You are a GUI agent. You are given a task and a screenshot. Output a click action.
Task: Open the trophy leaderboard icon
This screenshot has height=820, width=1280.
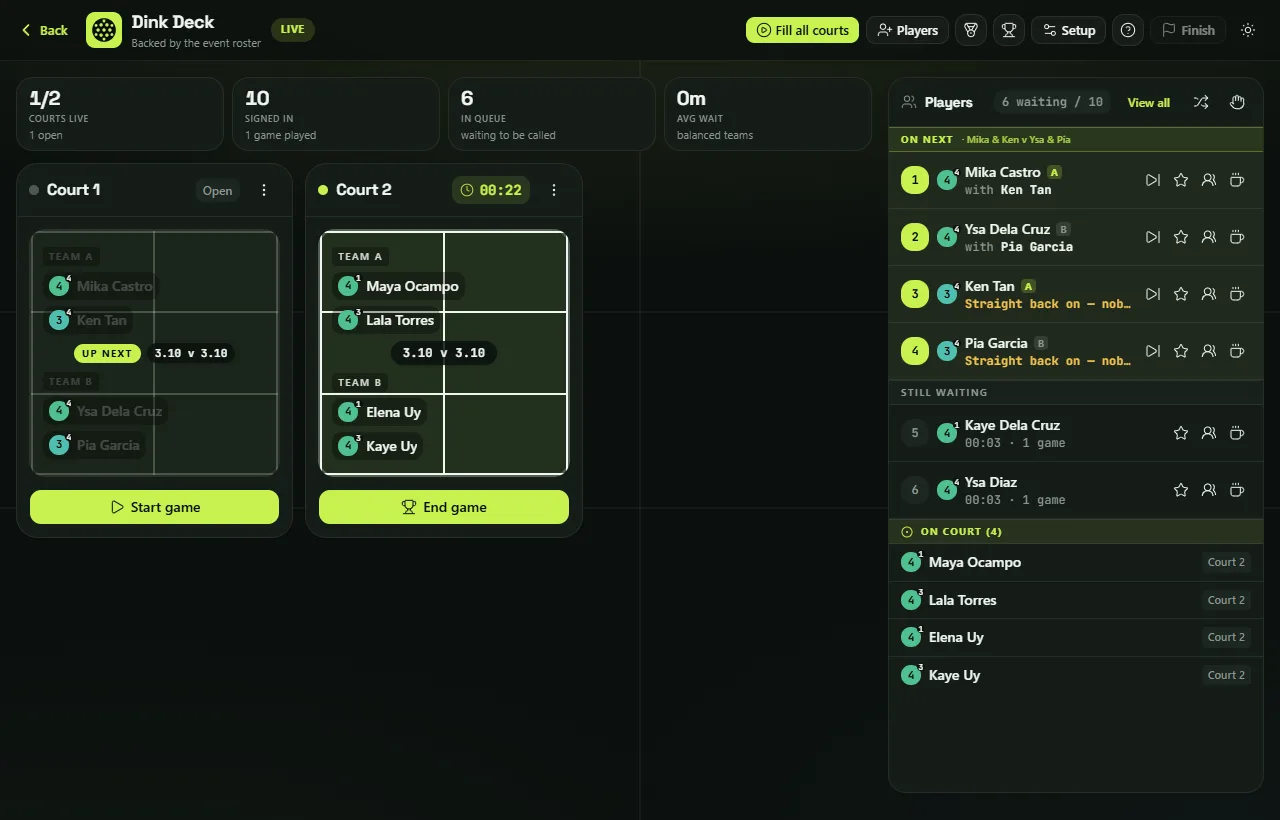pos(1009,30)
